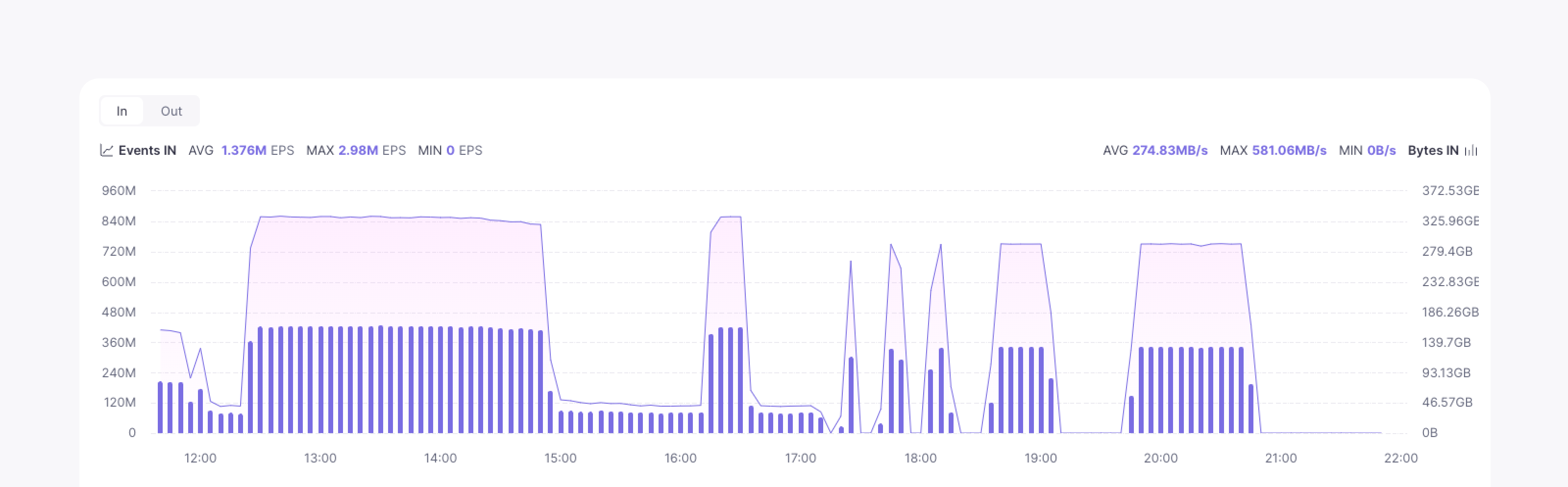Click the bar chart icon beside Bytes IN
The height and width of the screenshot is (487, 1568).
coord(1471,150)
